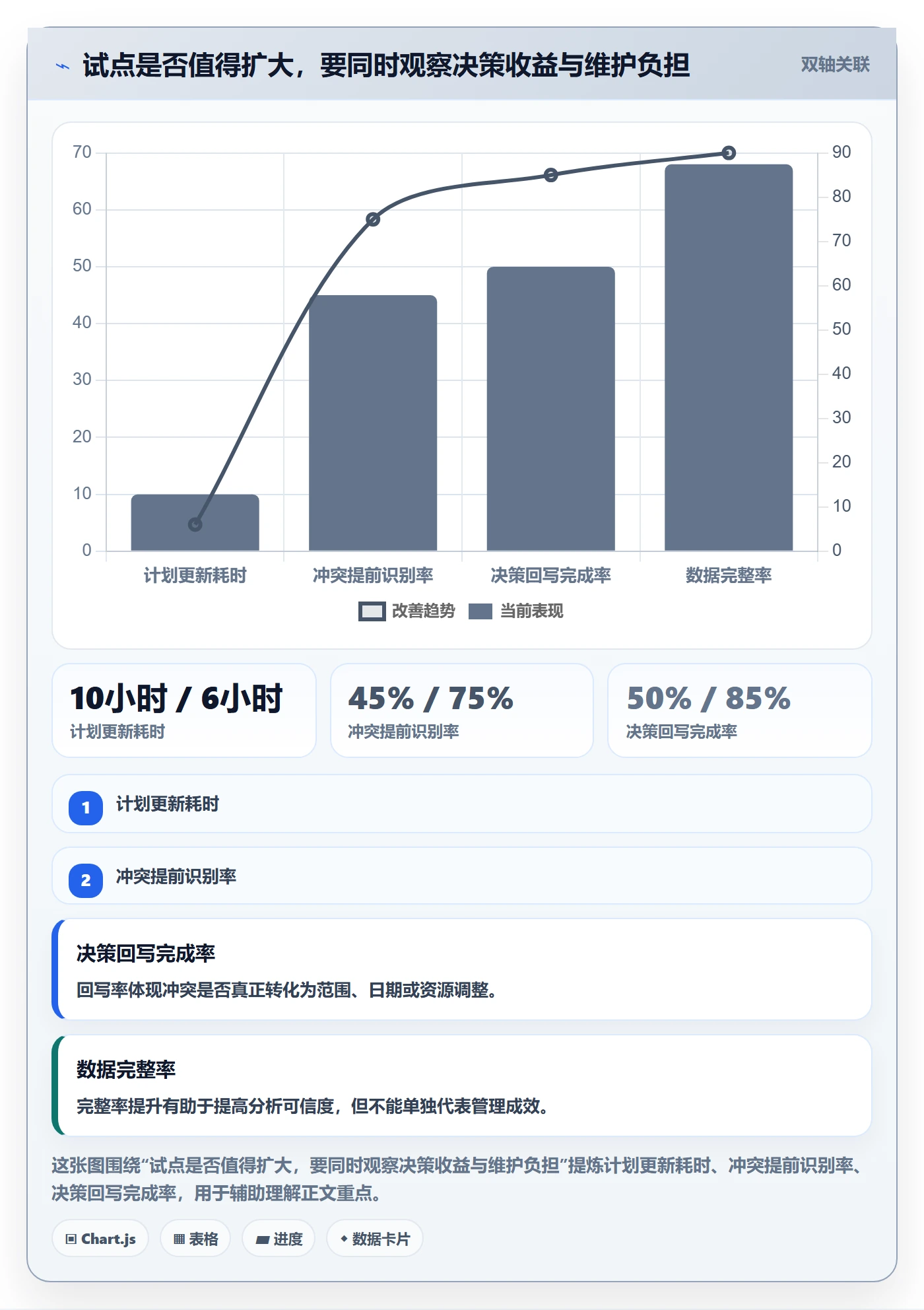This screenshot has height=1310, width=924.
Task: Click line point on 计划更新耗时 bar
Action: coord(195,524)
